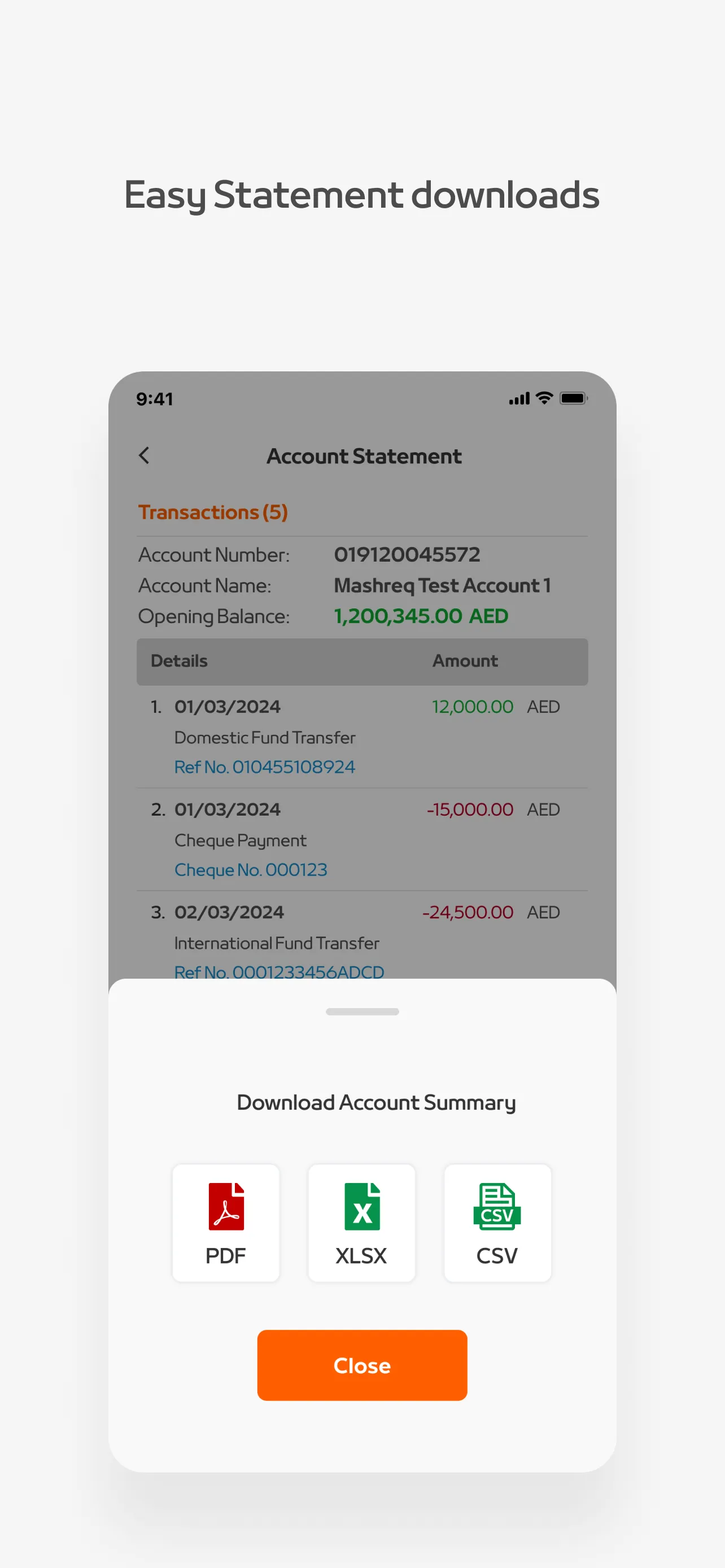The width and height of the screenshot is (725, 1568).
Task: Tap the Transactions (5) heading
Action: pos(213,513)
